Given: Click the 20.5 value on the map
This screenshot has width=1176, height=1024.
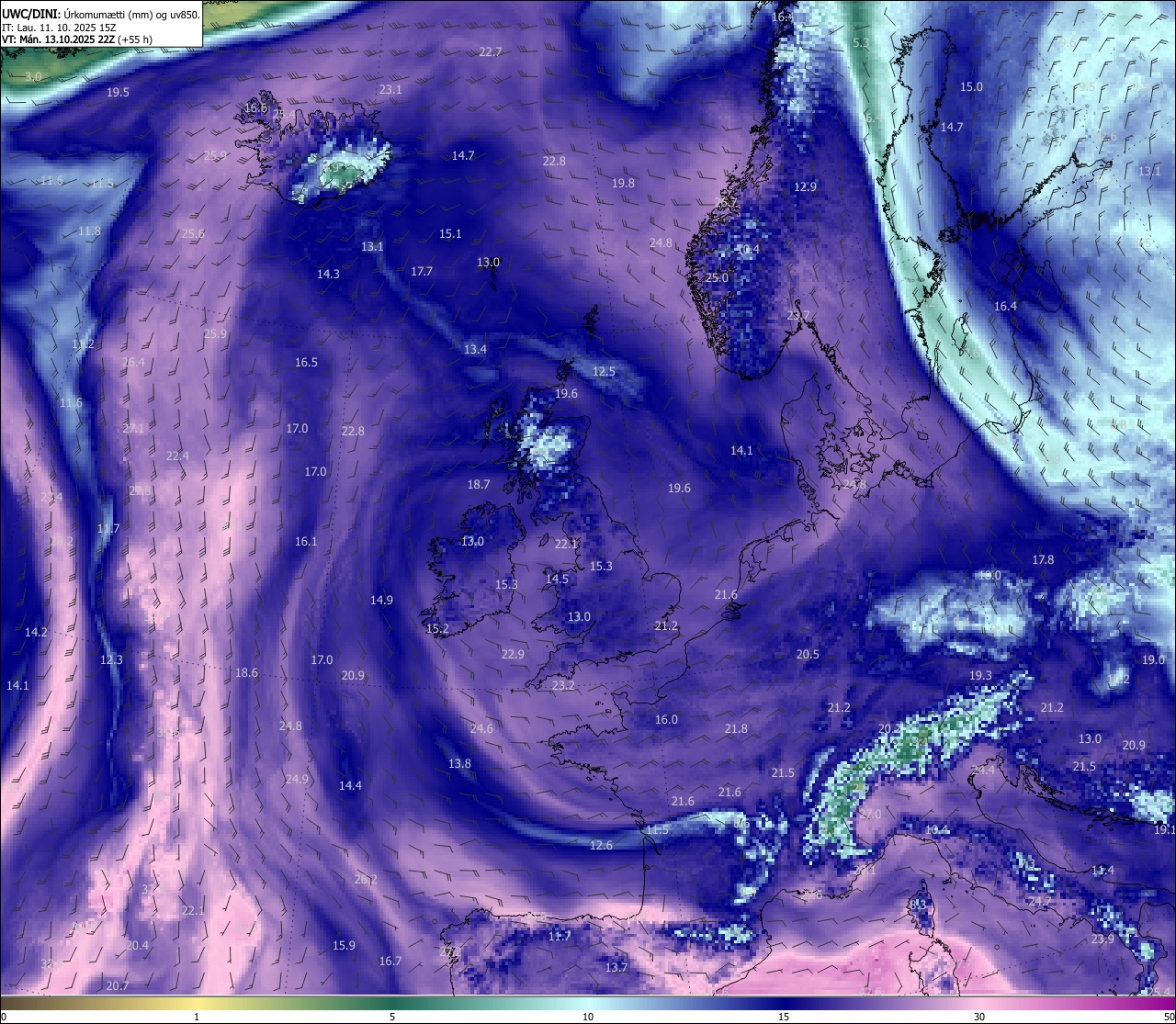Looking at the screenshot, I should pos(808,655).
